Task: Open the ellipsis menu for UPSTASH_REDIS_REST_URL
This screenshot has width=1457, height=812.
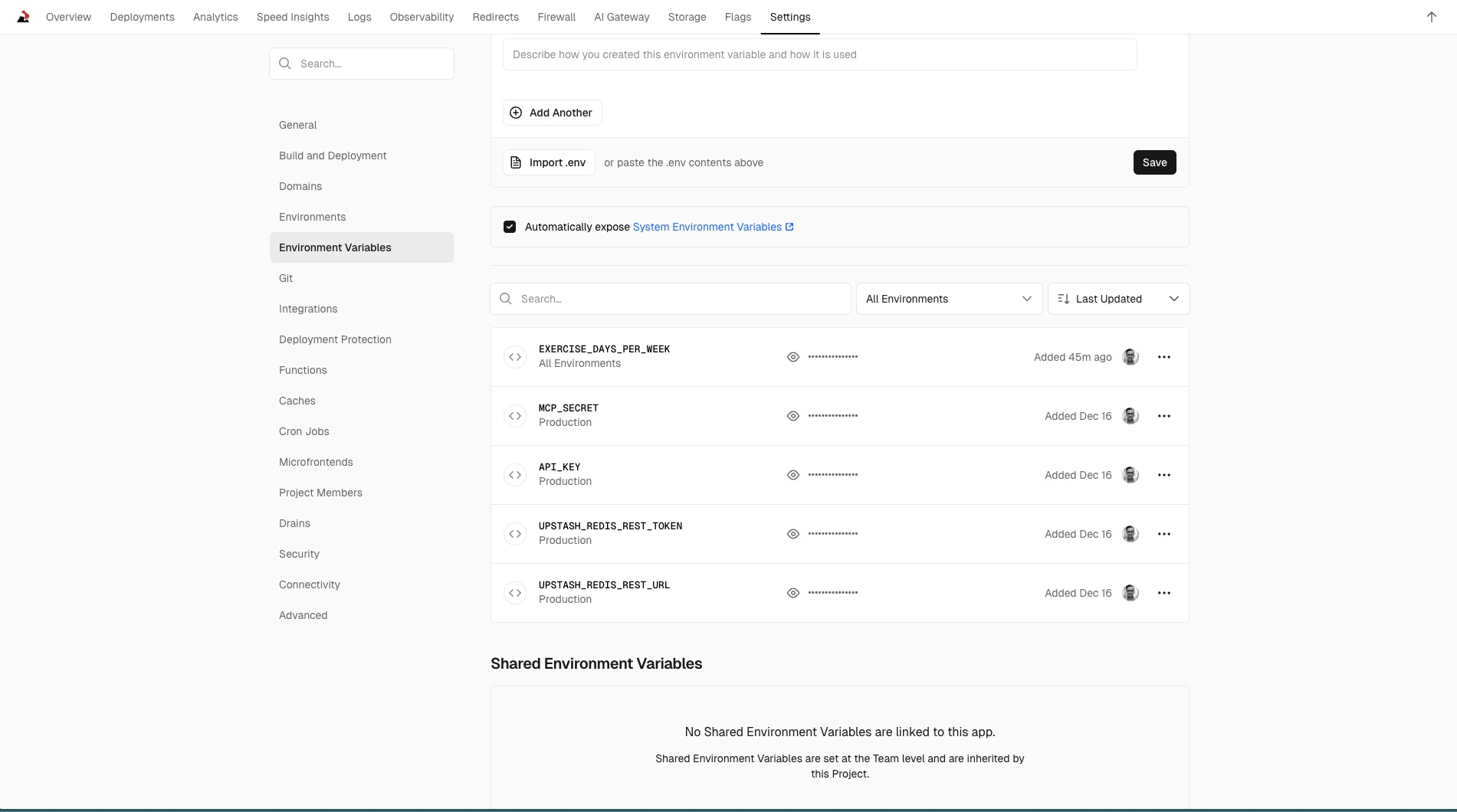Action: [x=1163, y=593]
